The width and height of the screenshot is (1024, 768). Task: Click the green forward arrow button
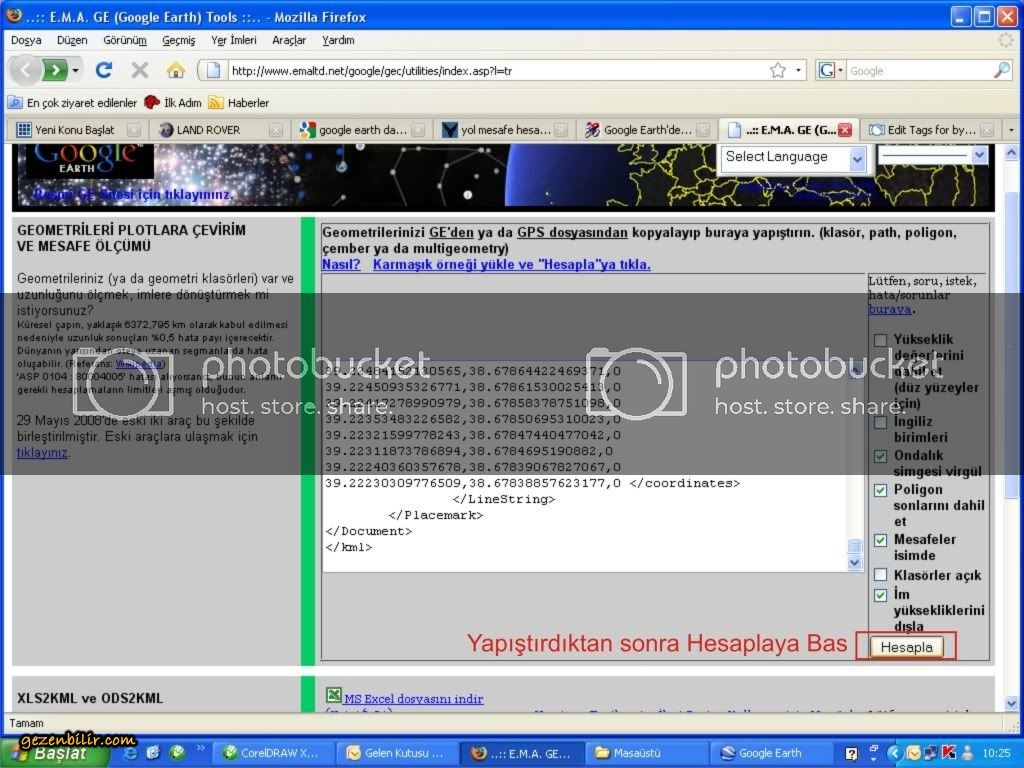56,71
